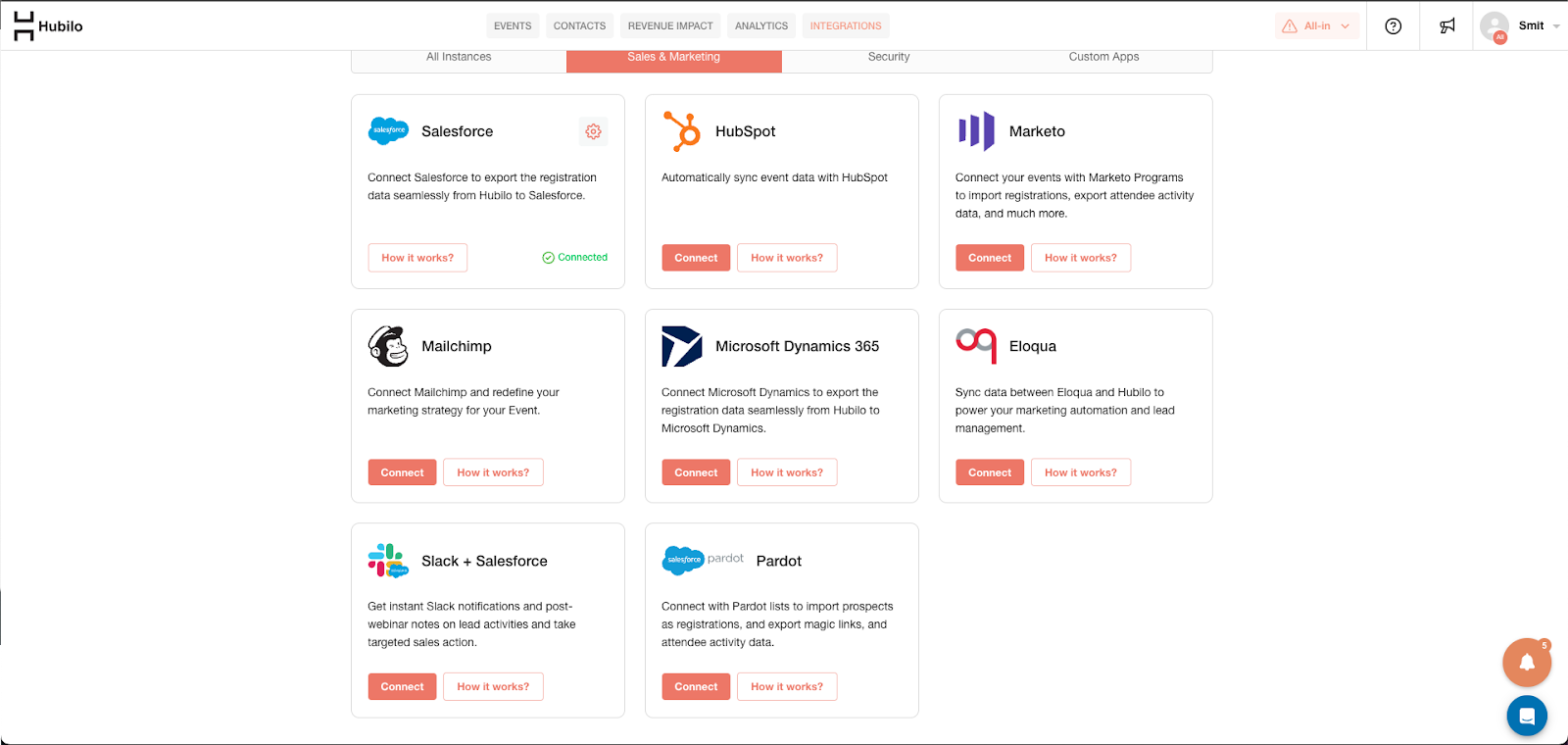Connect the Microsoft Dynamics 365 integration
This screenshot has width=1568, height=745.
click(696, 472)
